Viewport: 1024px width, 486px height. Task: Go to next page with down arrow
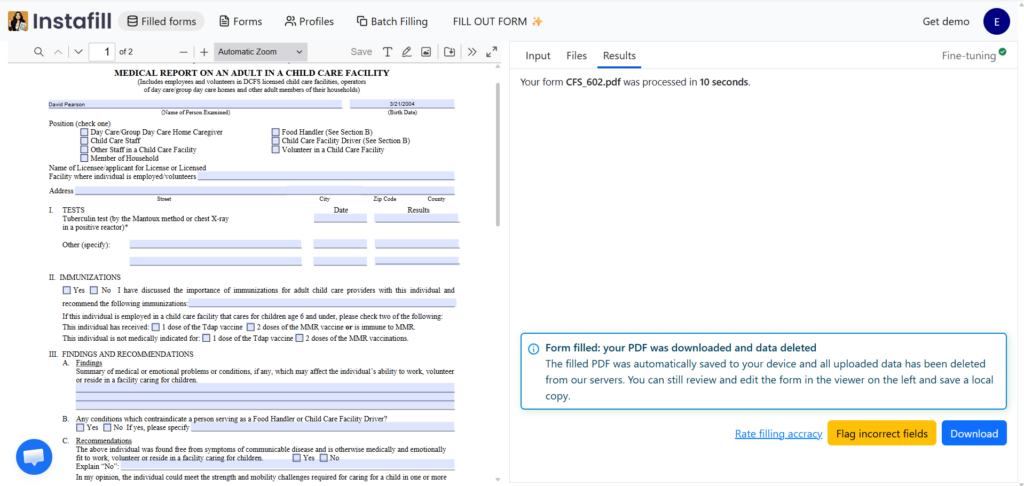click(78, 52)
